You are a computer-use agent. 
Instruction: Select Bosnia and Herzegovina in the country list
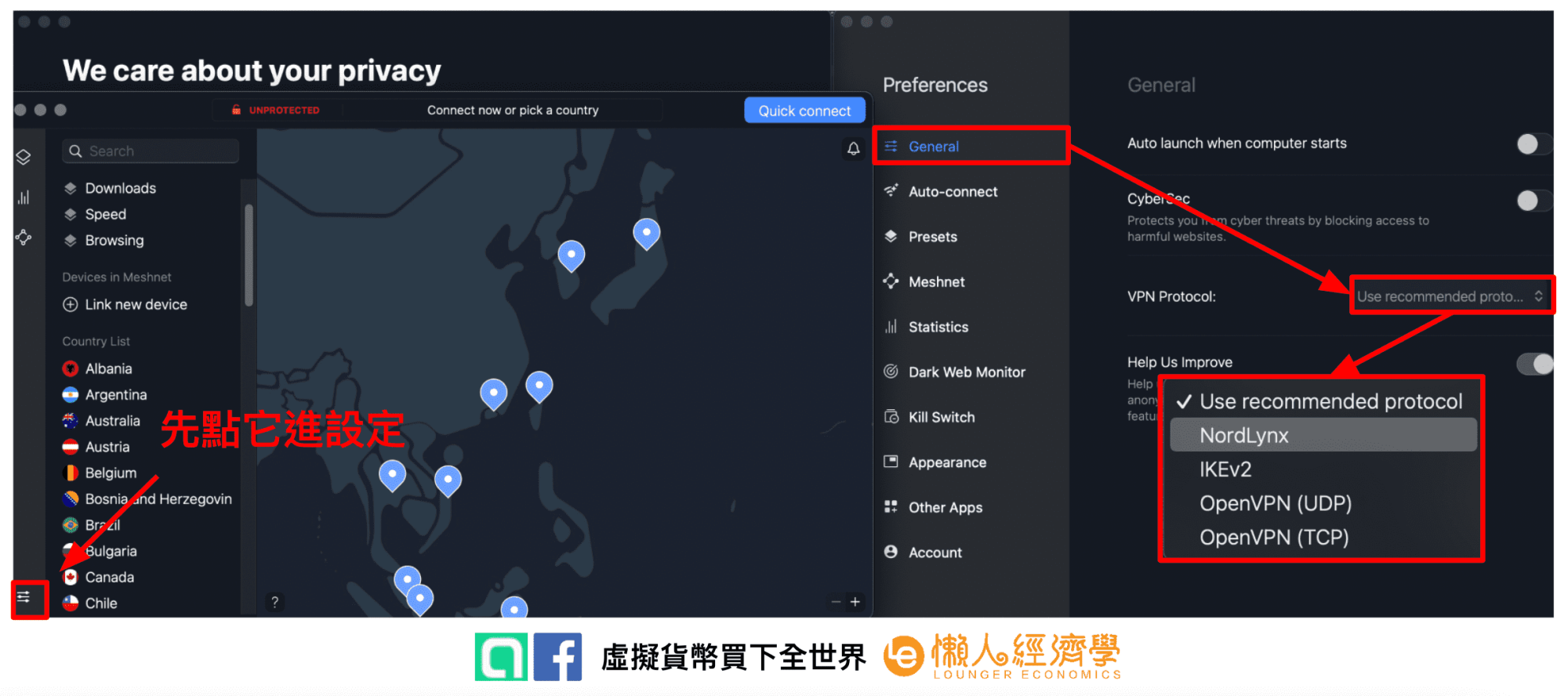[x=147, y=498]
